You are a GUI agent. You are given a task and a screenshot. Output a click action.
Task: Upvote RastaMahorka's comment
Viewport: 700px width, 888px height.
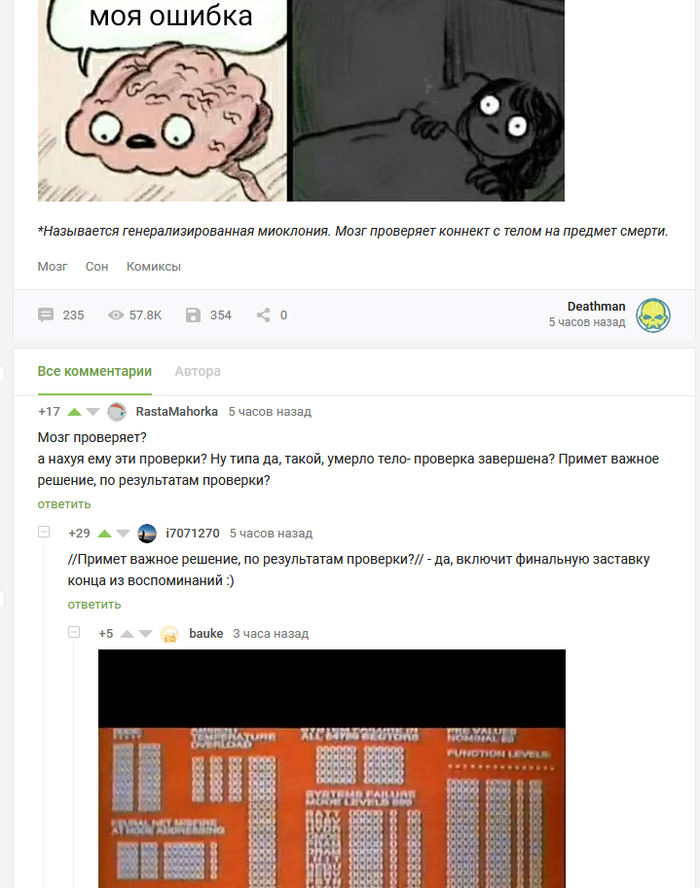(74, 412)
